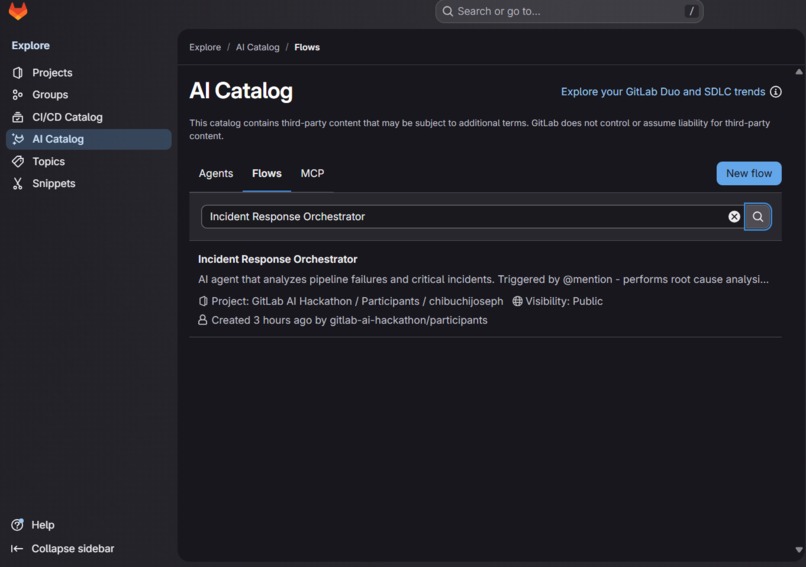806x567 pixels.
Task: Click the AI Catalog page heading
Action: (241, 91)
